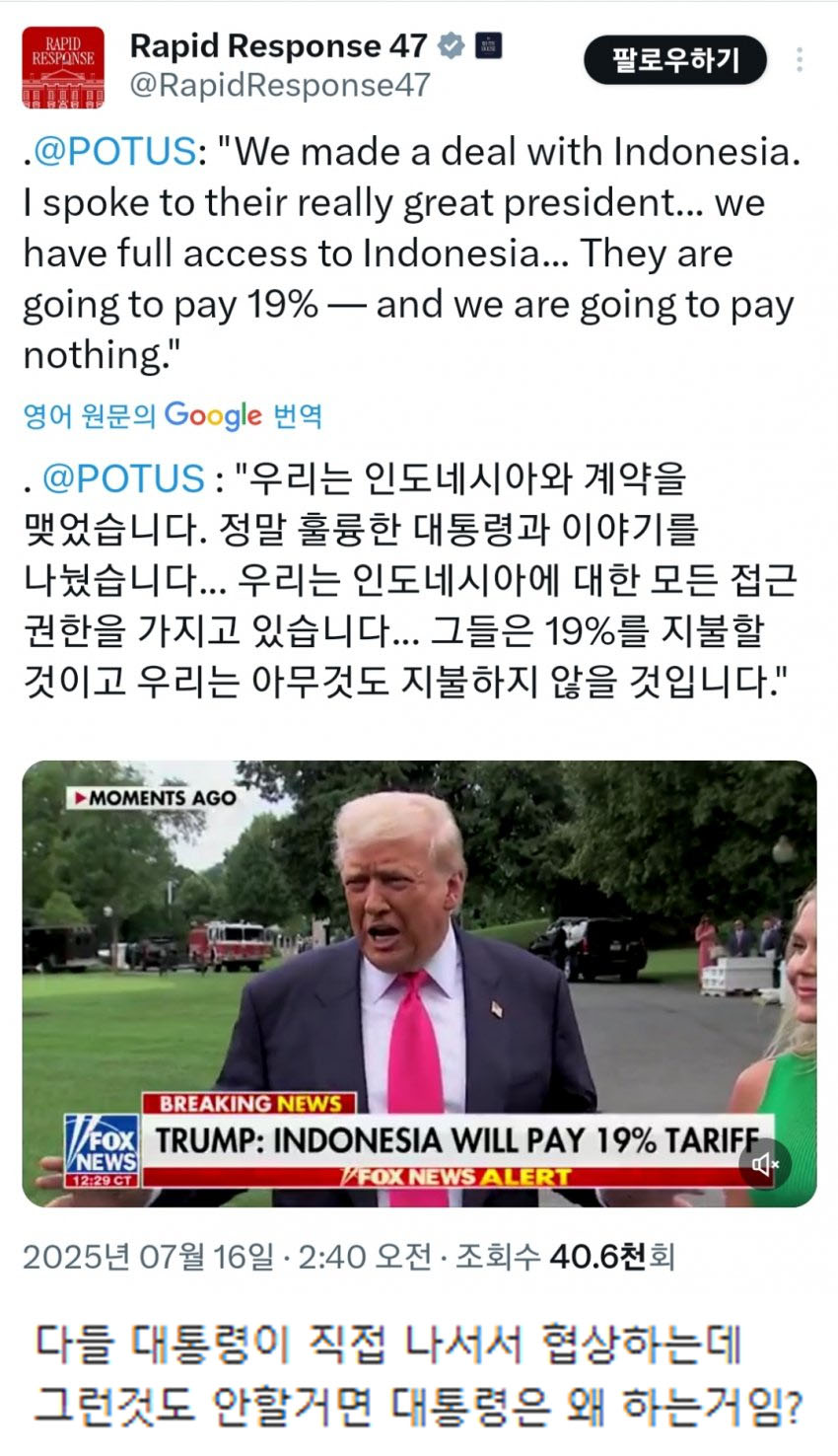The height and width of the screenshot is (1456, 838).
Task: Tap the 팔로우하기 follow button
Action: pos(675,60)
